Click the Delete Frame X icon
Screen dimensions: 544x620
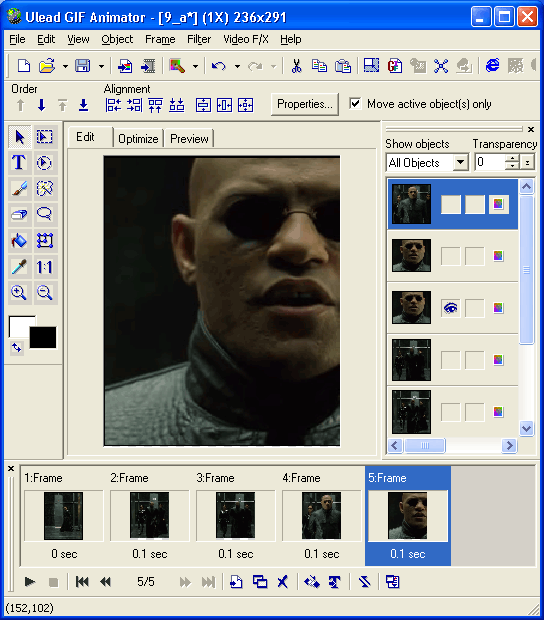click(x=283, y=582)
